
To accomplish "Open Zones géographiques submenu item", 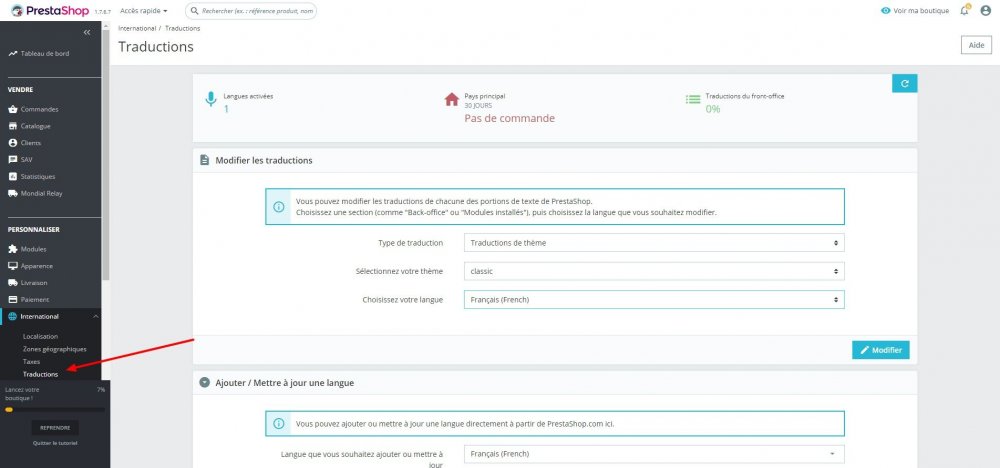I will pos(55,349).
